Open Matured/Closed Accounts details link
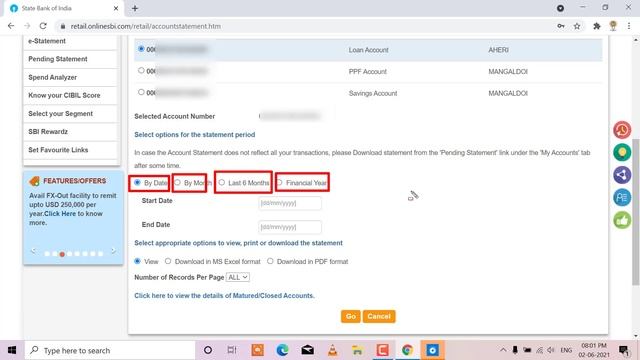The width and height of the screenshot is (640, 360). tap(224, 296)
